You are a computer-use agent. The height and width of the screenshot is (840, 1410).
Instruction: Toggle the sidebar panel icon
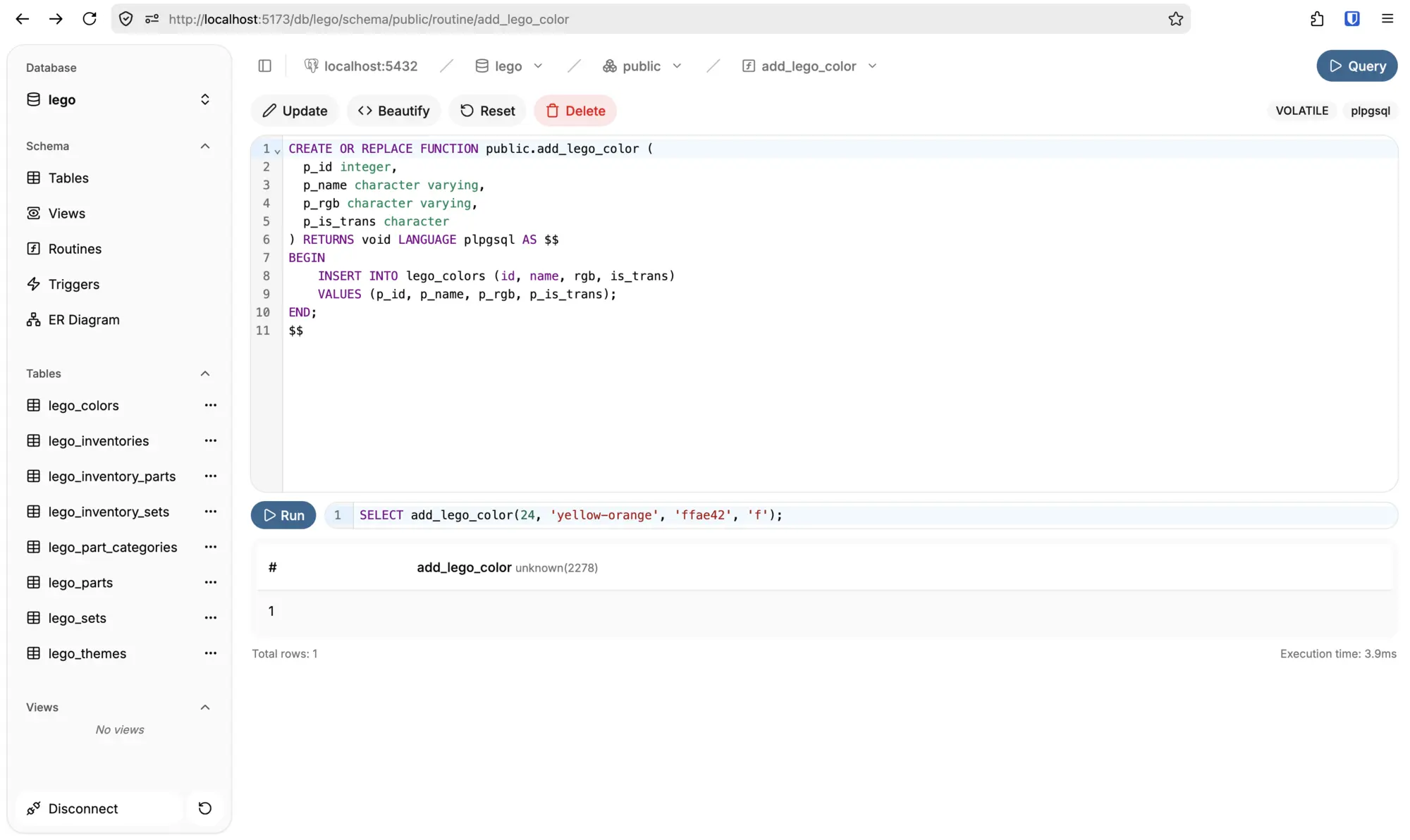coord(265,66)
